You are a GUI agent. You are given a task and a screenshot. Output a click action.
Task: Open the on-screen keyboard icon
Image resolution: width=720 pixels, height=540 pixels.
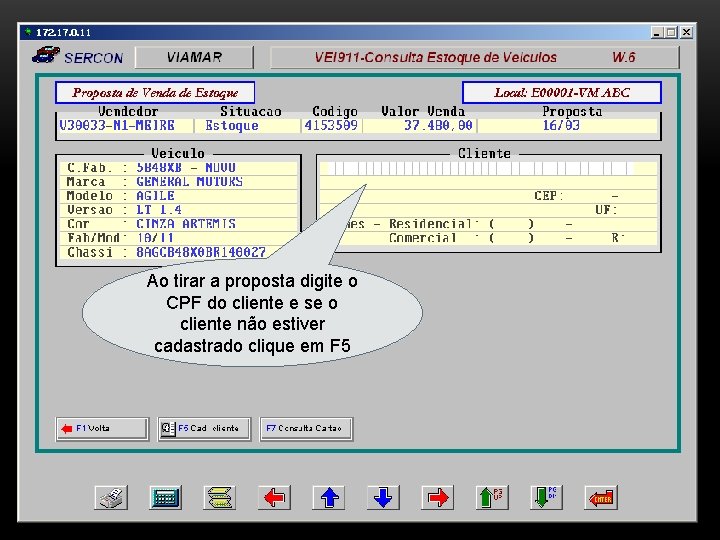[165, 497]
